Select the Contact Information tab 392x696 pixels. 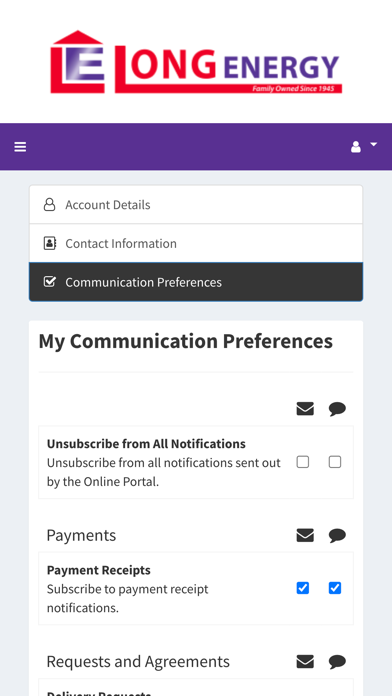point(196,243)
